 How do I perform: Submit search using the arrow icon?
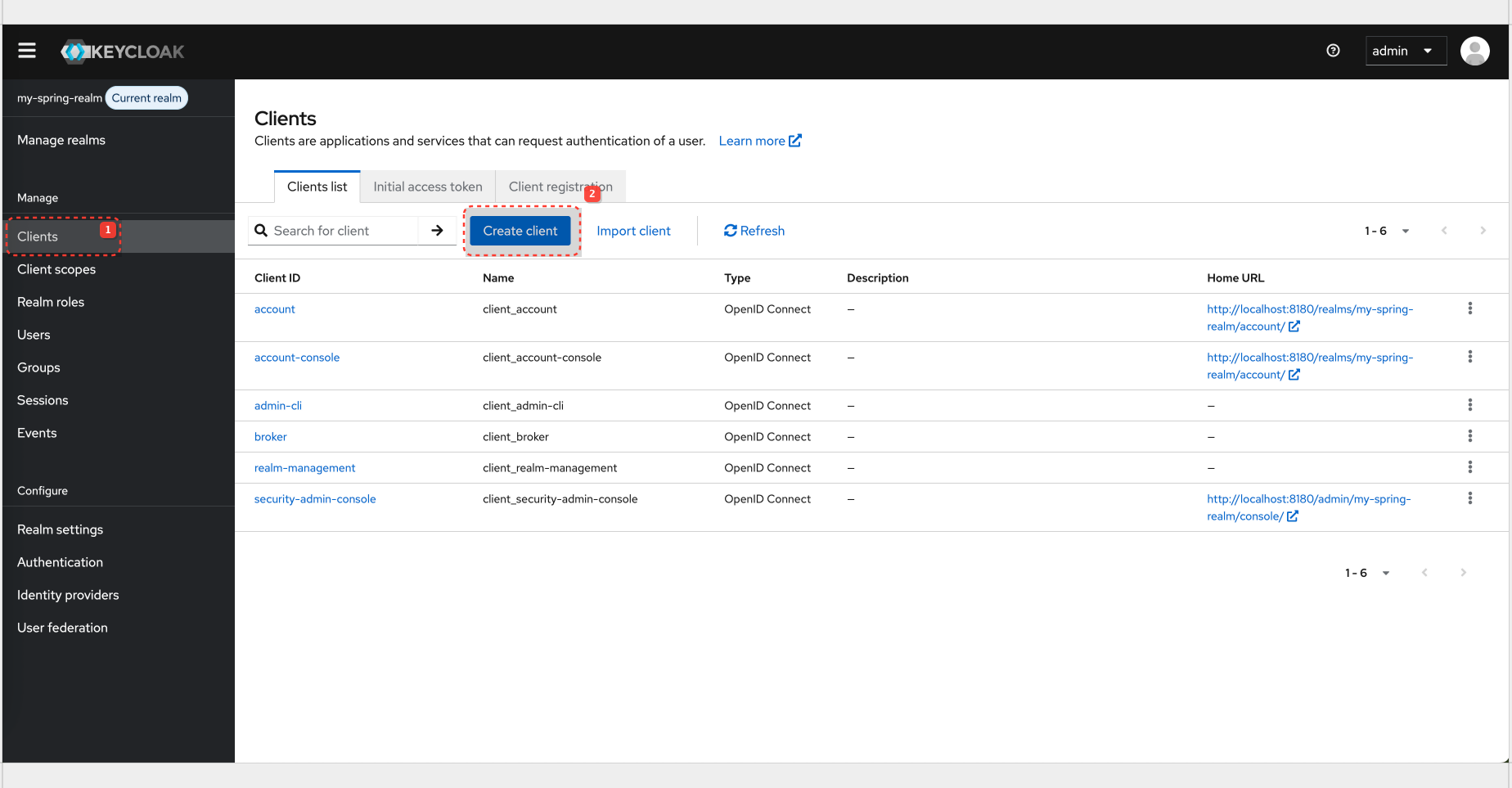pyautogui.click(x=436, y=230)
